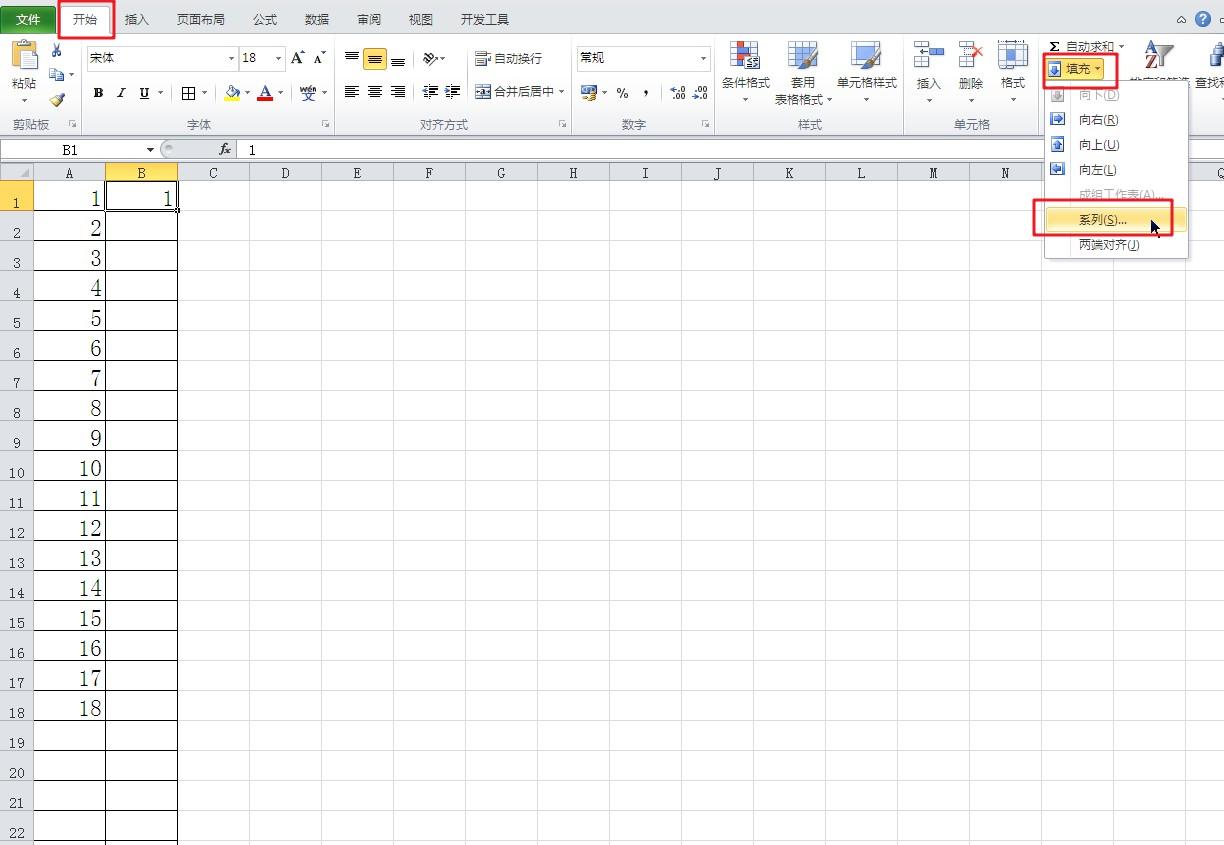The height and width of the screenshot is (845, 1224).
Task: Click the Insert cells (插入) icon
Action: (929, 54)
